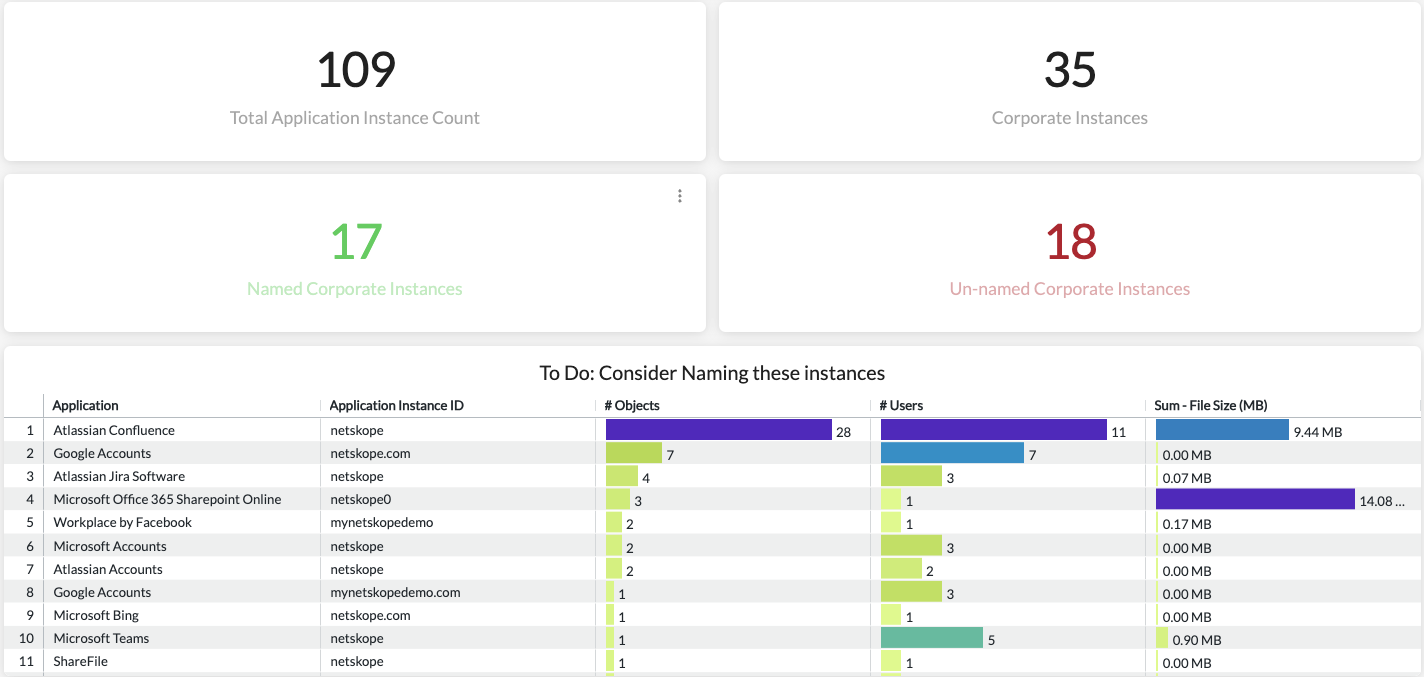Sort by Sum - File Size (MB) header
Viewport: 1424px width, 677px height.
tap(1211, 405)
